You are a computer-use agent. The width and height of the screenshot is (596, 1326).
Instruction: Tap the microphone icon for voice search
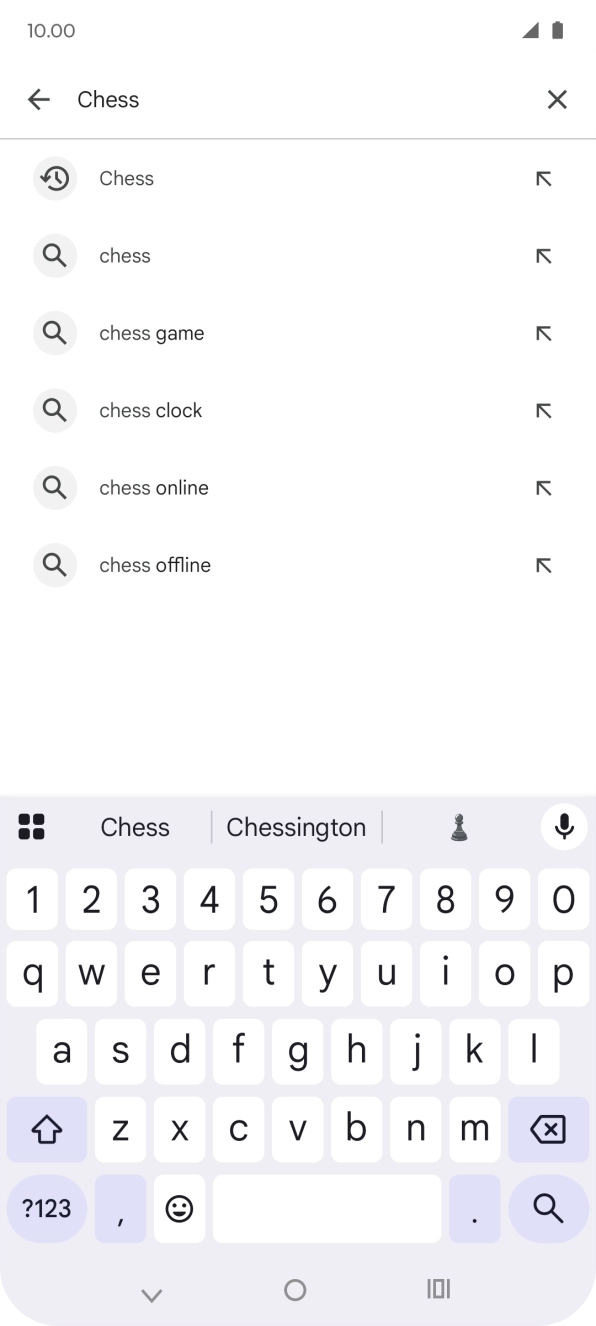coord(563,827)
